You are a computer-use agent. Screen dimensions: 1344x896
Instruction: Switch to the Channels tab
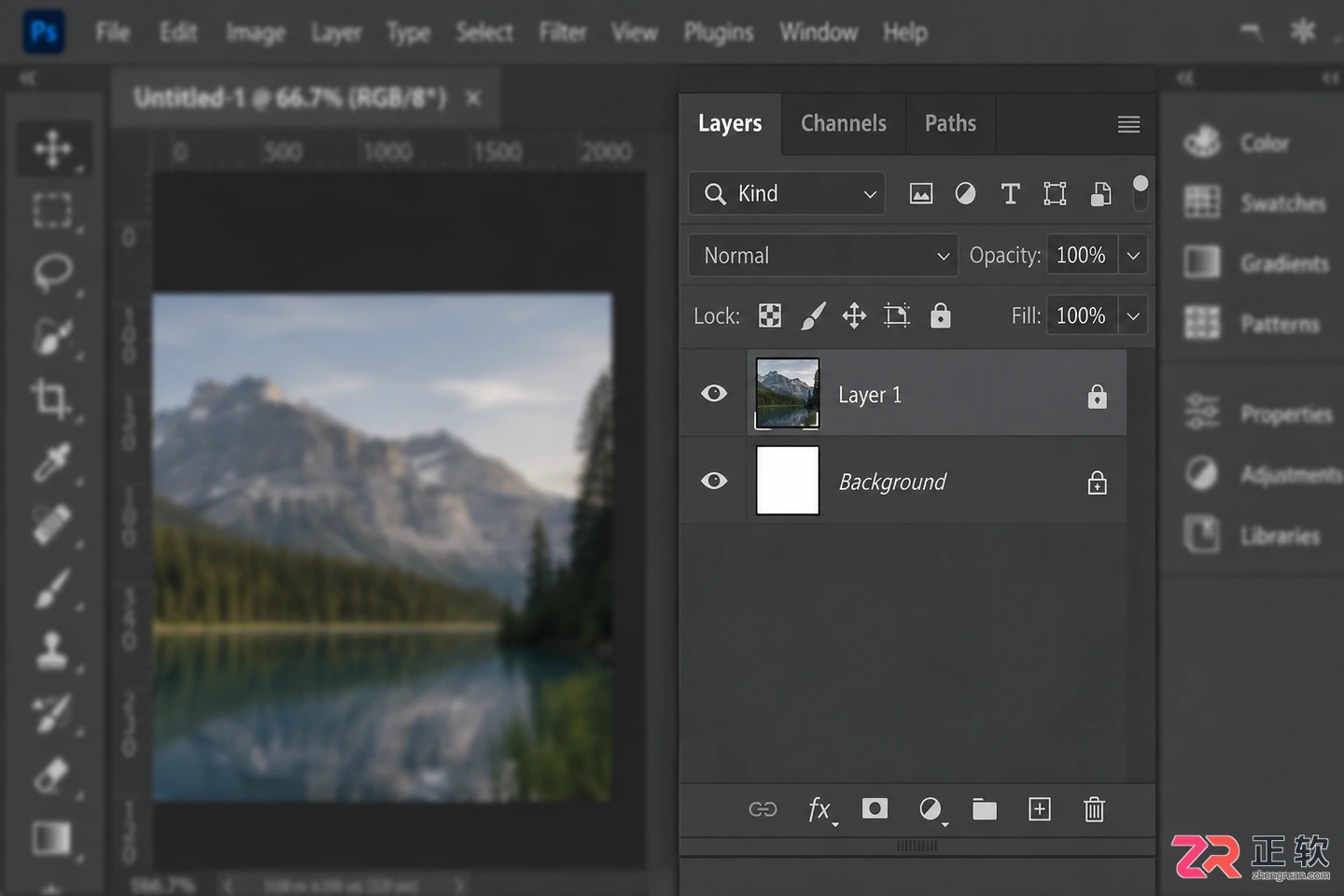(844, 123)
